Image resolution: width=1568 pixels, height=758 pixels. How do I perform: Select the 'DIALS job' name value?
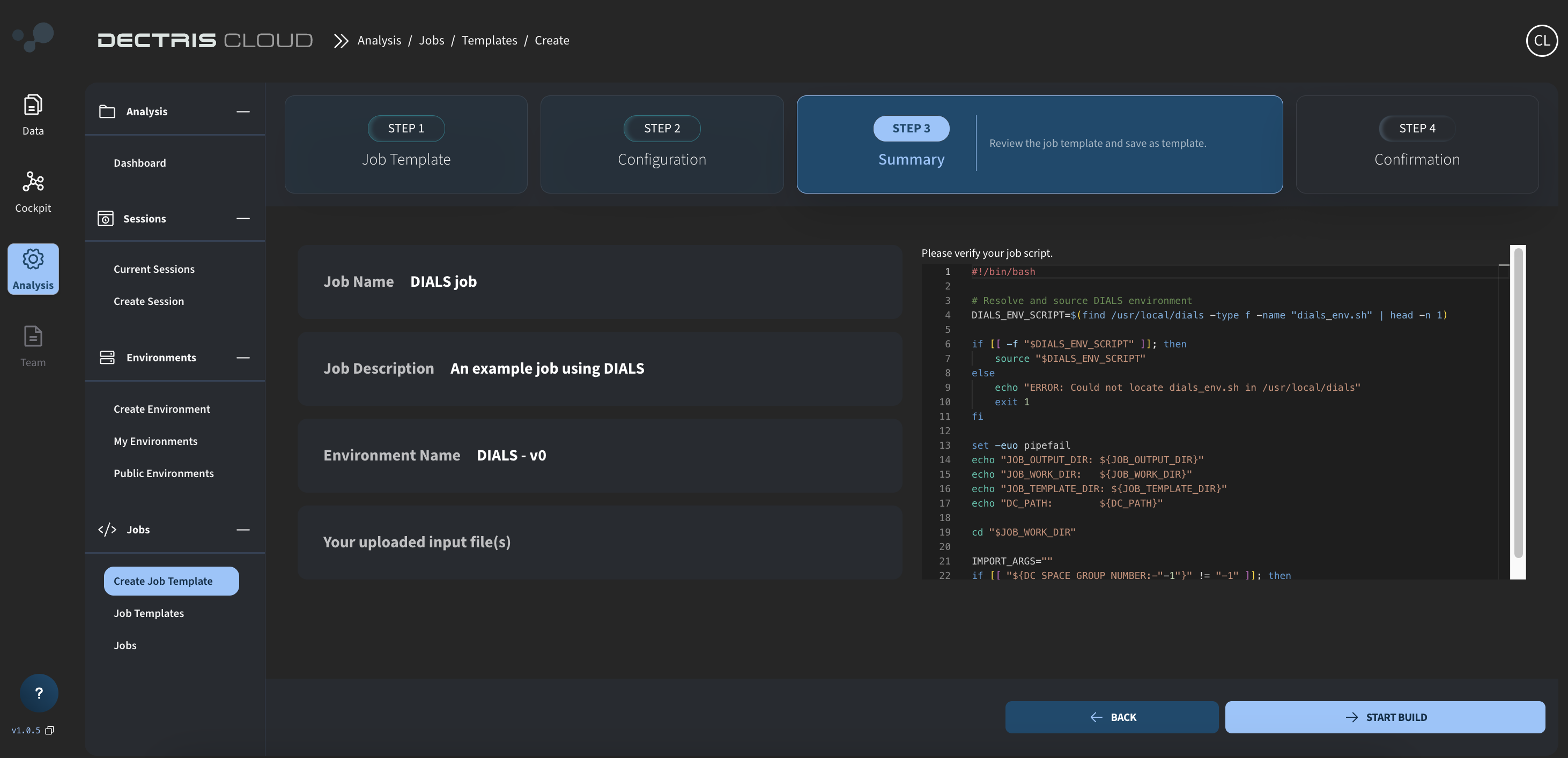pyautogui.click(x=443, y=281)
